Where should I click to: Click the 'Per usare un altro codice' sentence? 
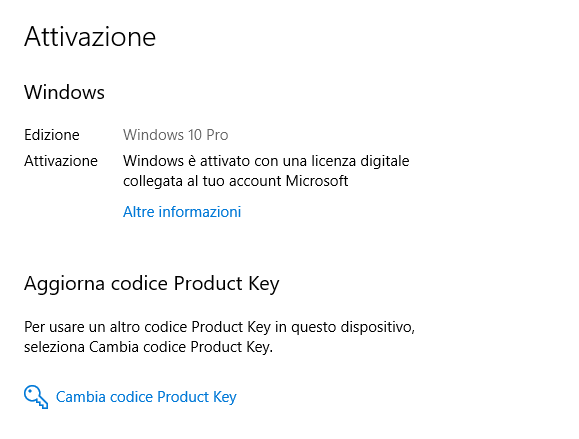pos(219,327)
